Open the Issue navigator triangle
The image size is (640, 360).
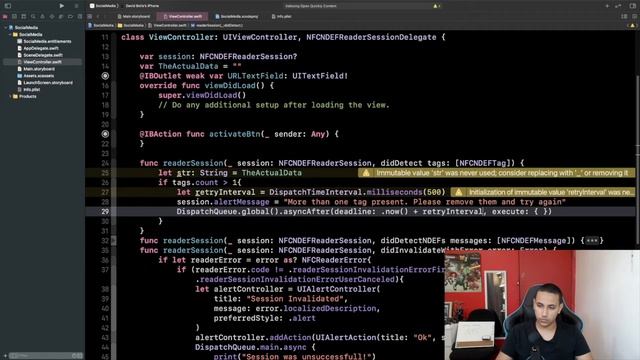tap(42, 16)
